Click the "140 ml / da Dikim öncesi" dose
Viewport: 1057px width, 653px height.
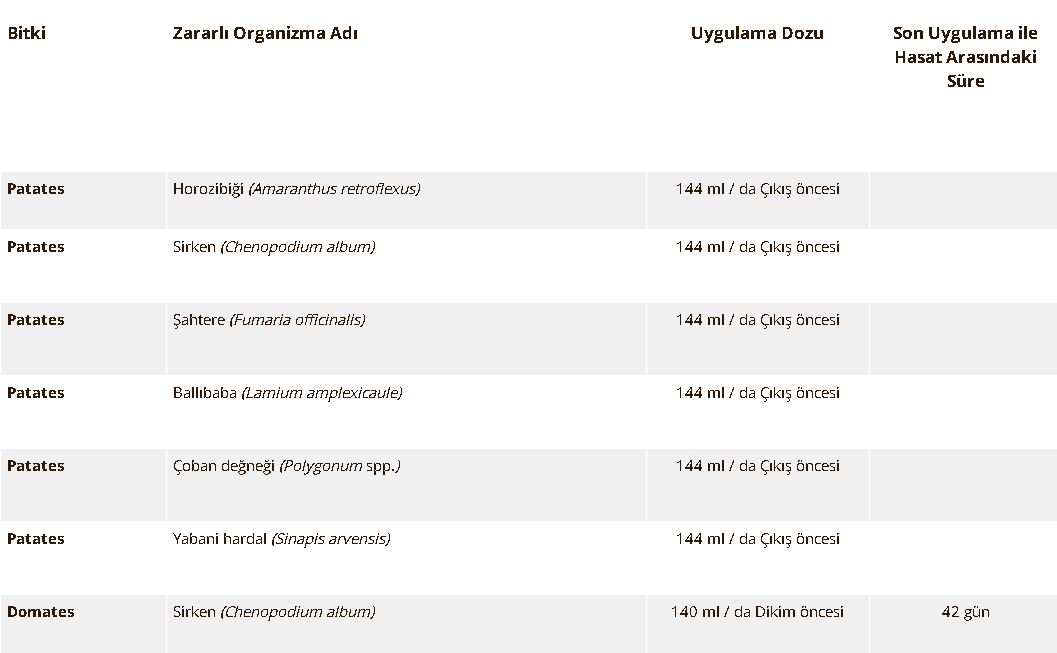(x=757, y=612)
